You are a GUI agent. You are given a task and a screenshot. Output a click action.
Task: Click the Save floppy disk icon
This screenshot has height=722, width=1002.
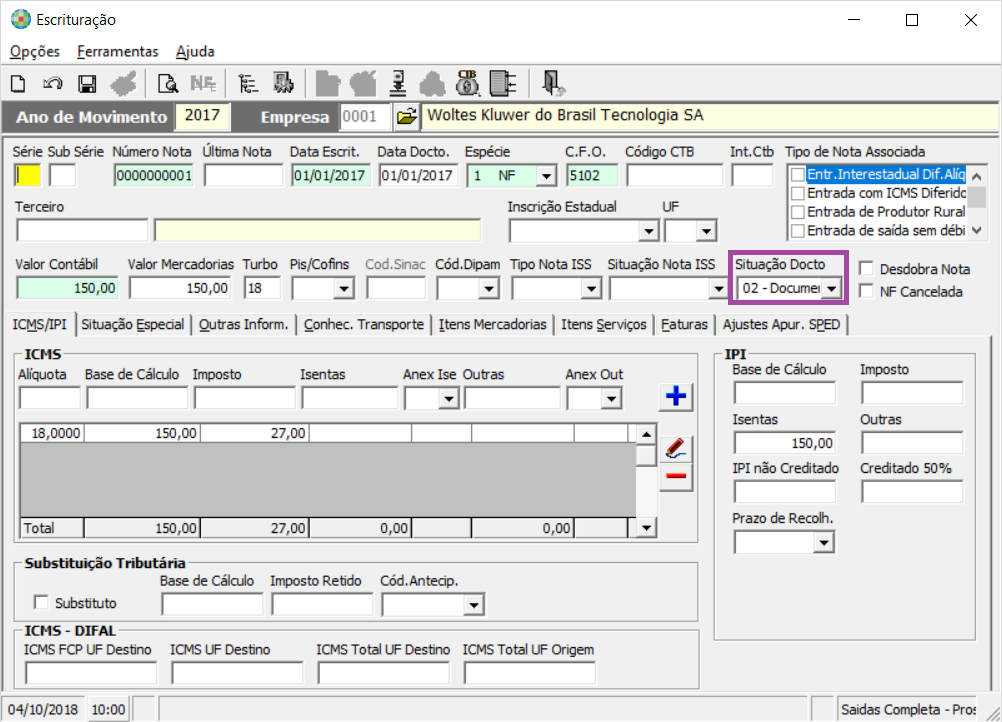tap(87, 83)
